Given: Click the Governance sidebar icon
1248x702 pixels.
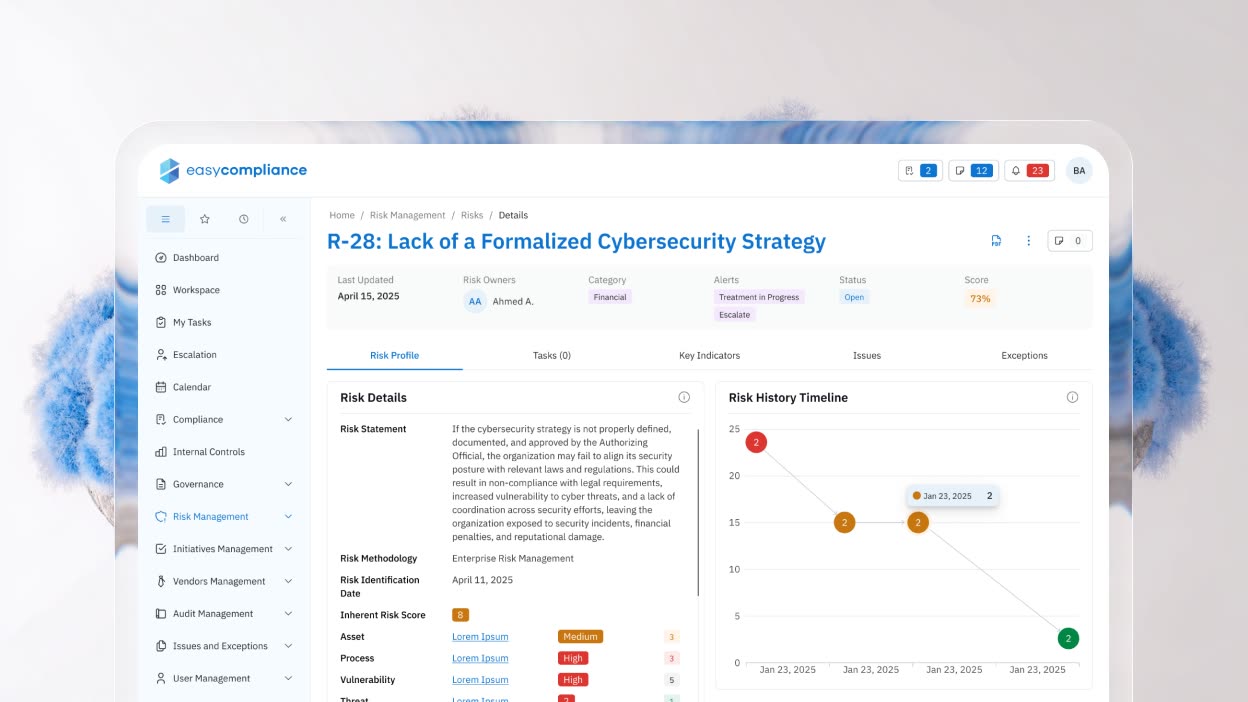Looking at the screenshot, I should [161, 484].
